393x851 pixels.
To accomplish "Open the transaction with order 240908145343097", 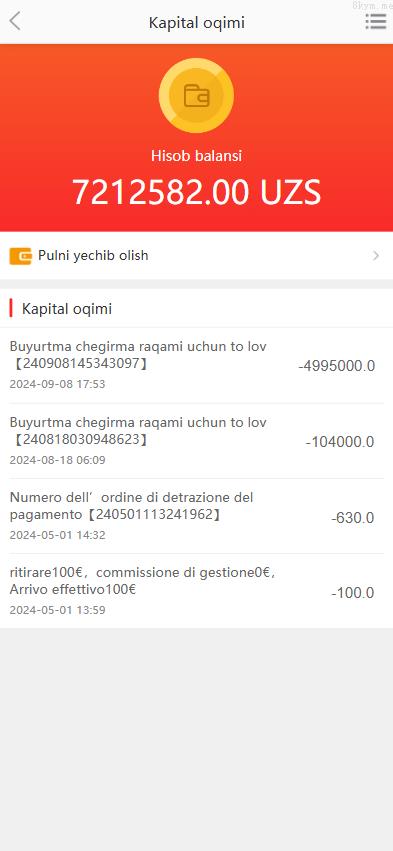I will (x=196, y=365).
